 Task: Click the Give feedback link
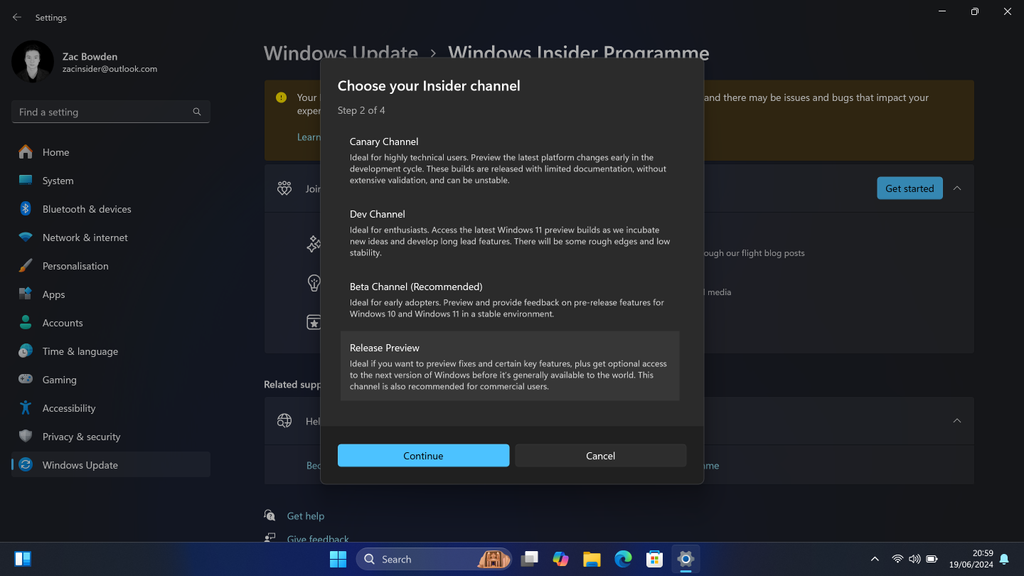pos(317,539)
